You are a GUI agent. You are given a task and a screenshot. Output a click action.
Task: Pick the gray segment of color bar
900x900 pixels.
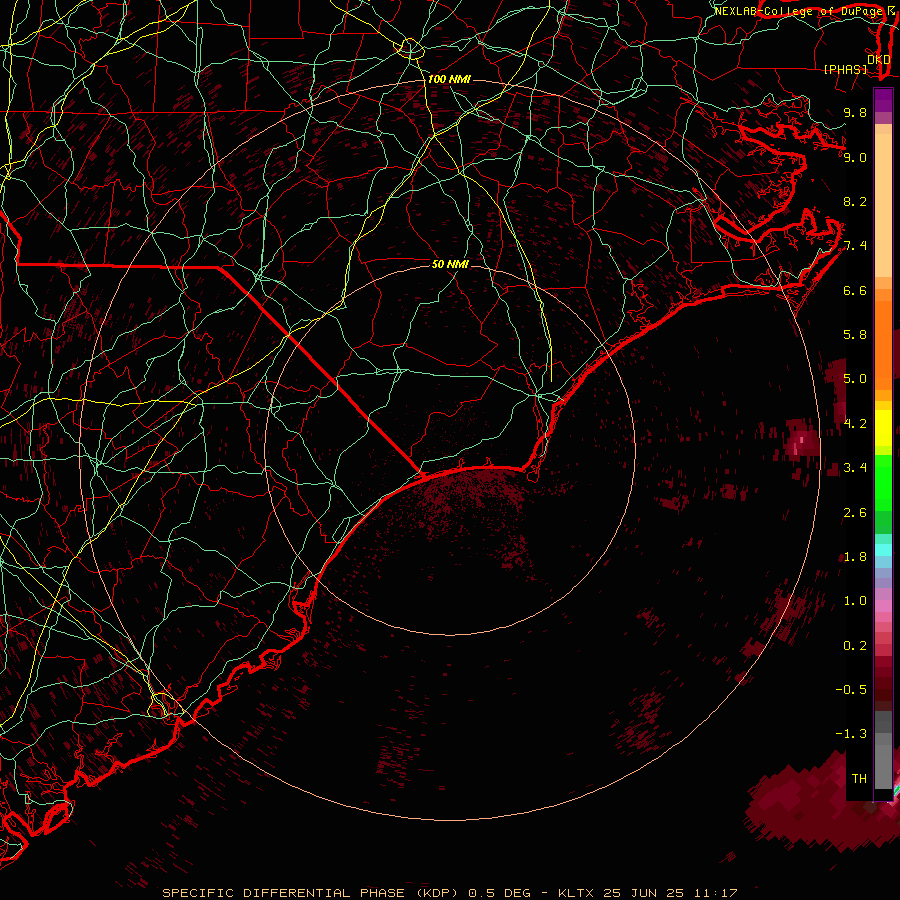[883, 752]
